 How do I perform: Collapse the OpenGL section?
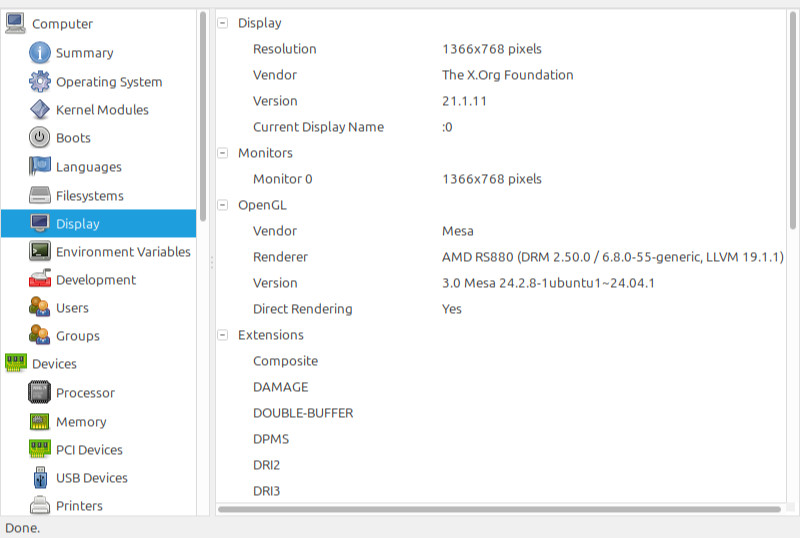click(x=222, y=205)
